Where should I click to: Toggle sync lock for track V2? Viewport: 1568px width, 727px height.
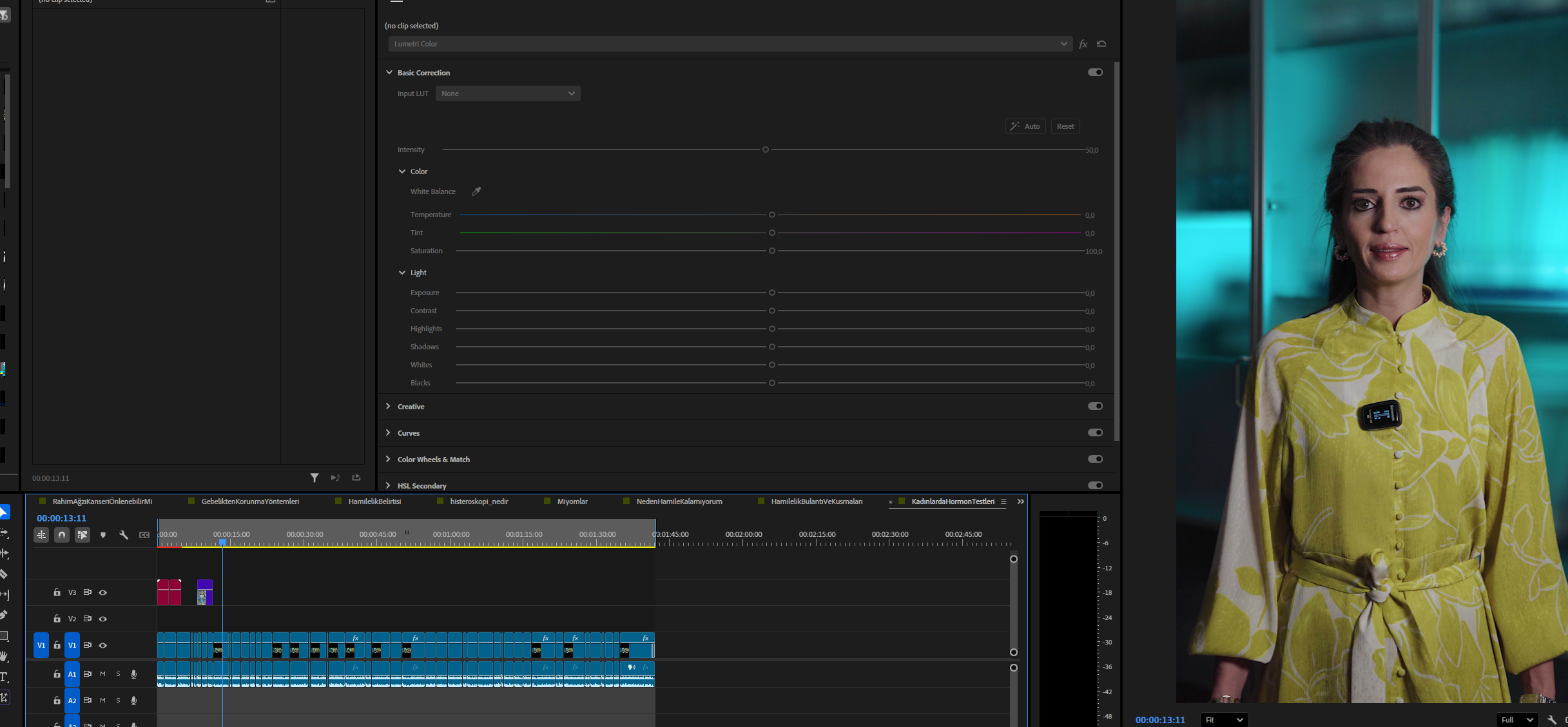[88, 619]
